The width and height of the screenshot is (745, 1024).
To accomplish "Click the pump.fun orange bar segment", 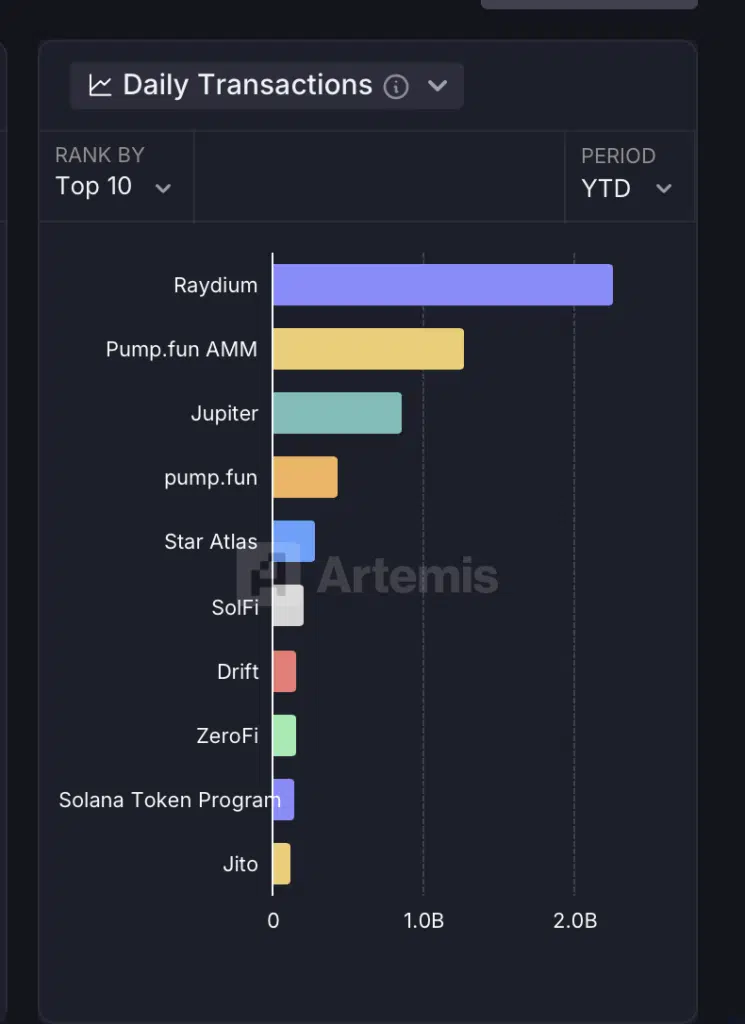I will [305, 478].
